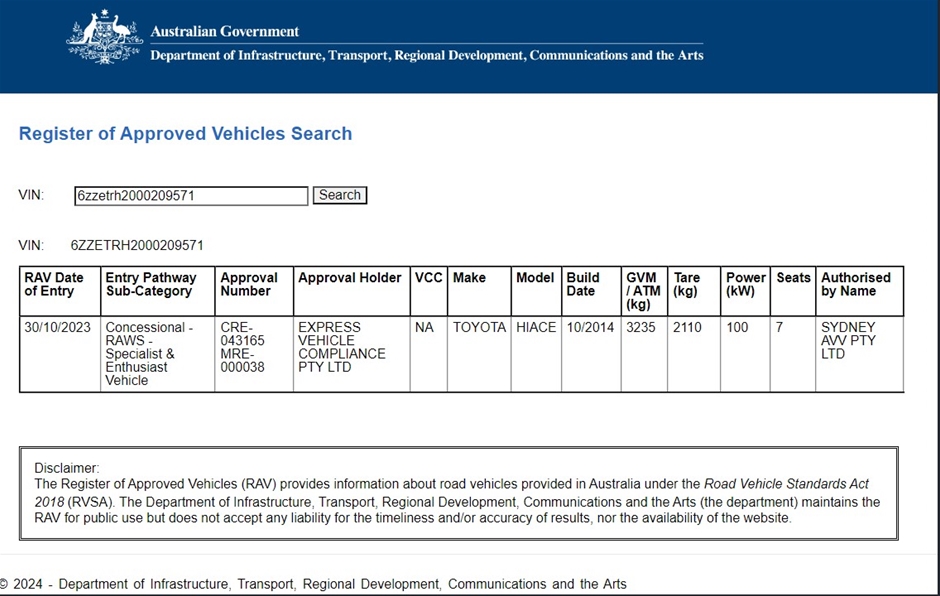The height and width of the screenshot is (596, 940).
Task: Select the SYDNEY AVV PTY LTD cell
Action: (848, 341)
